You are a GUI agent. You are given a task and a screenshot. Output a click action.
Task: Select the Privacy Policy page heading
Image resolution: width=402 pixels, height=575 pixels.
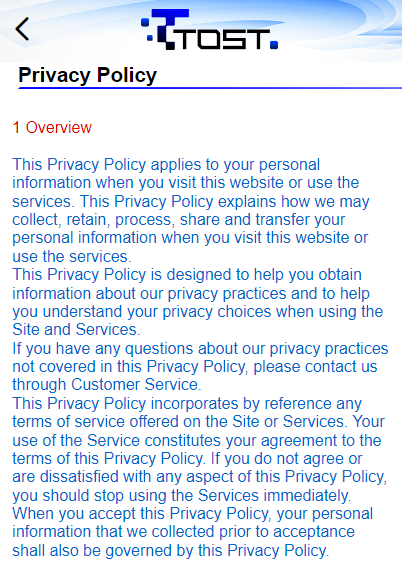tap(88, 75)
